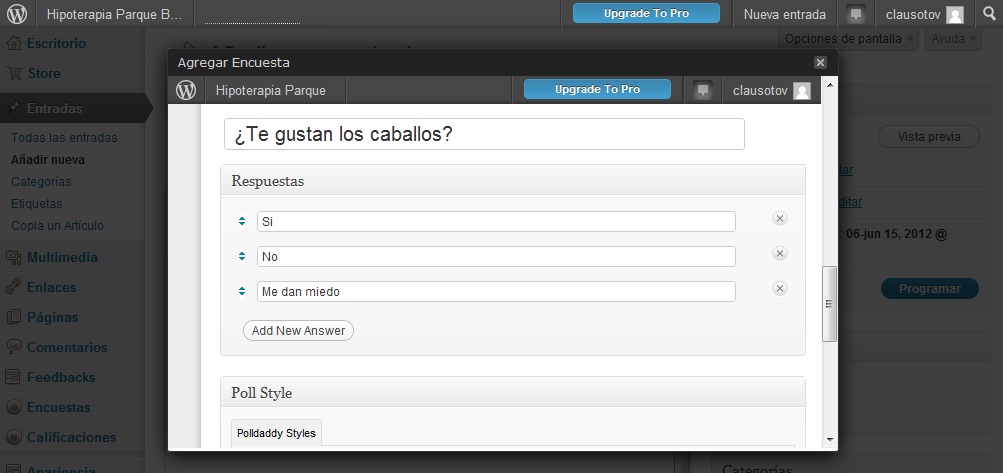The width and height of the screenshot is (1003, 473).
Task: Open Multimedia in the sidebar menu
Action: pos(62,257)
